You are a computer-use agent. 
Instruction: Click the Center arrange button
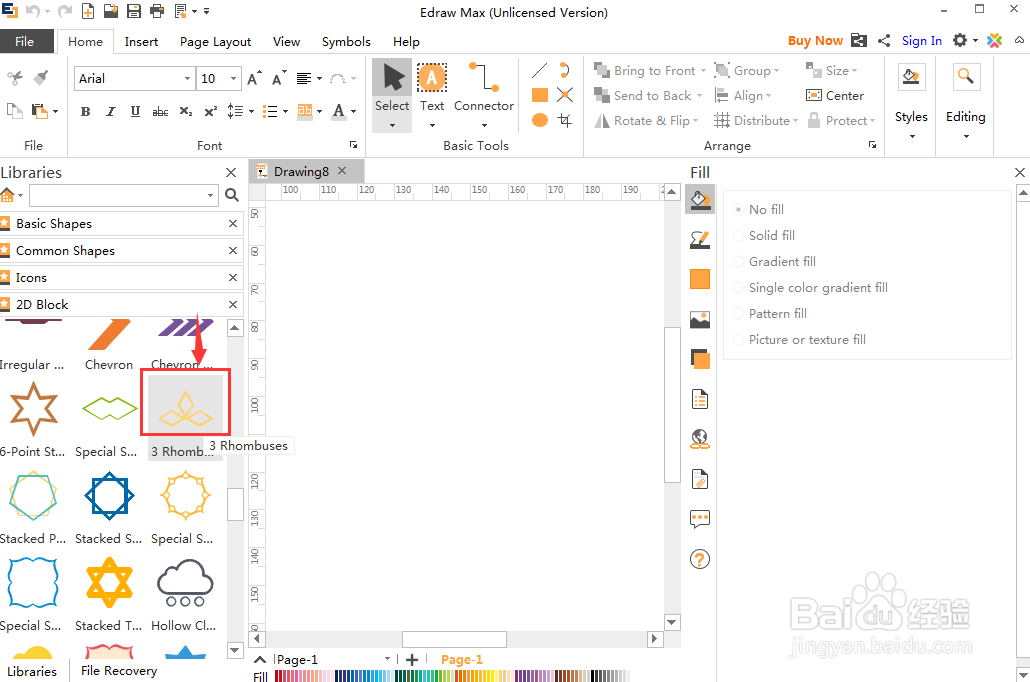click(835, 96)
